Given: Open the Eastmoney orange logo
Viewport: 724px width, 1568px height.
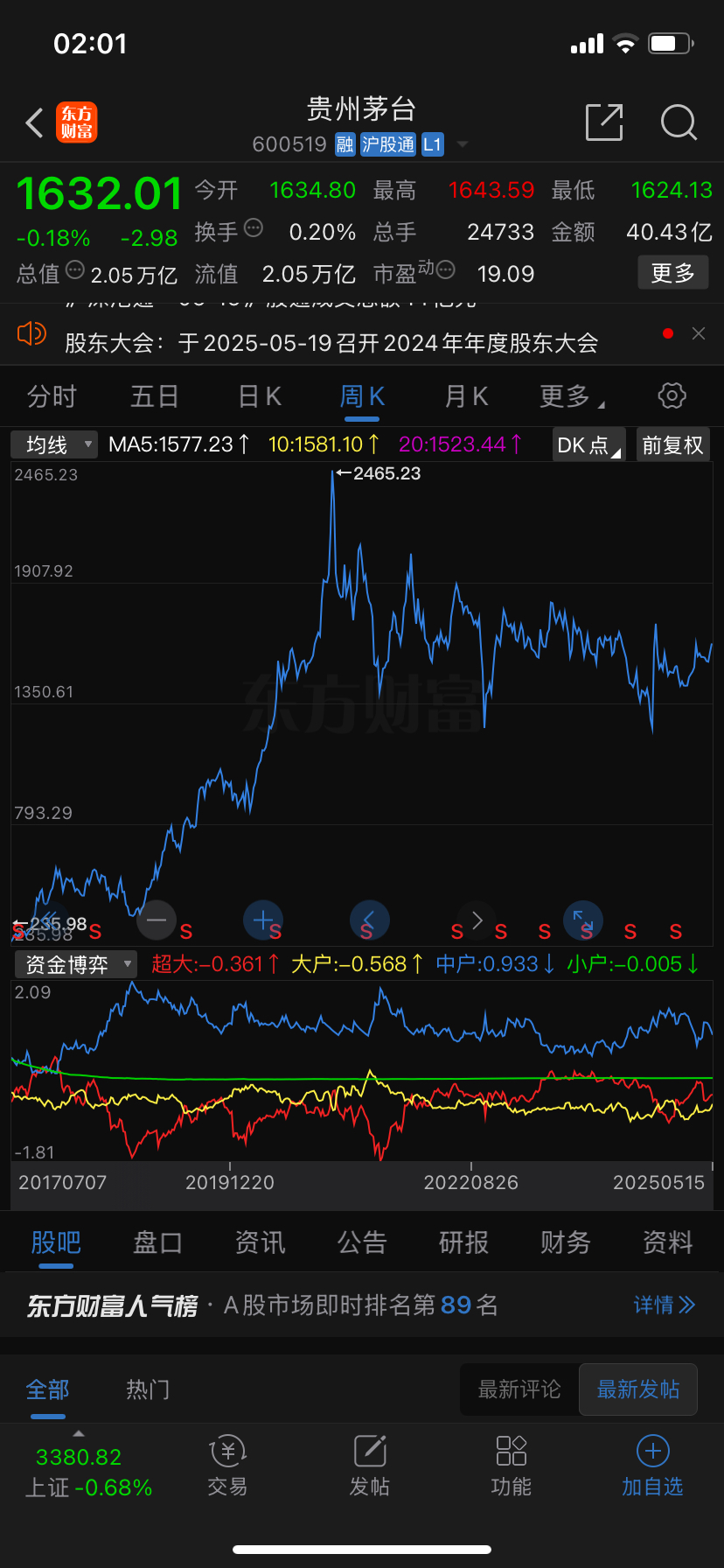Looking at the screenshot, I should [77, 122].
